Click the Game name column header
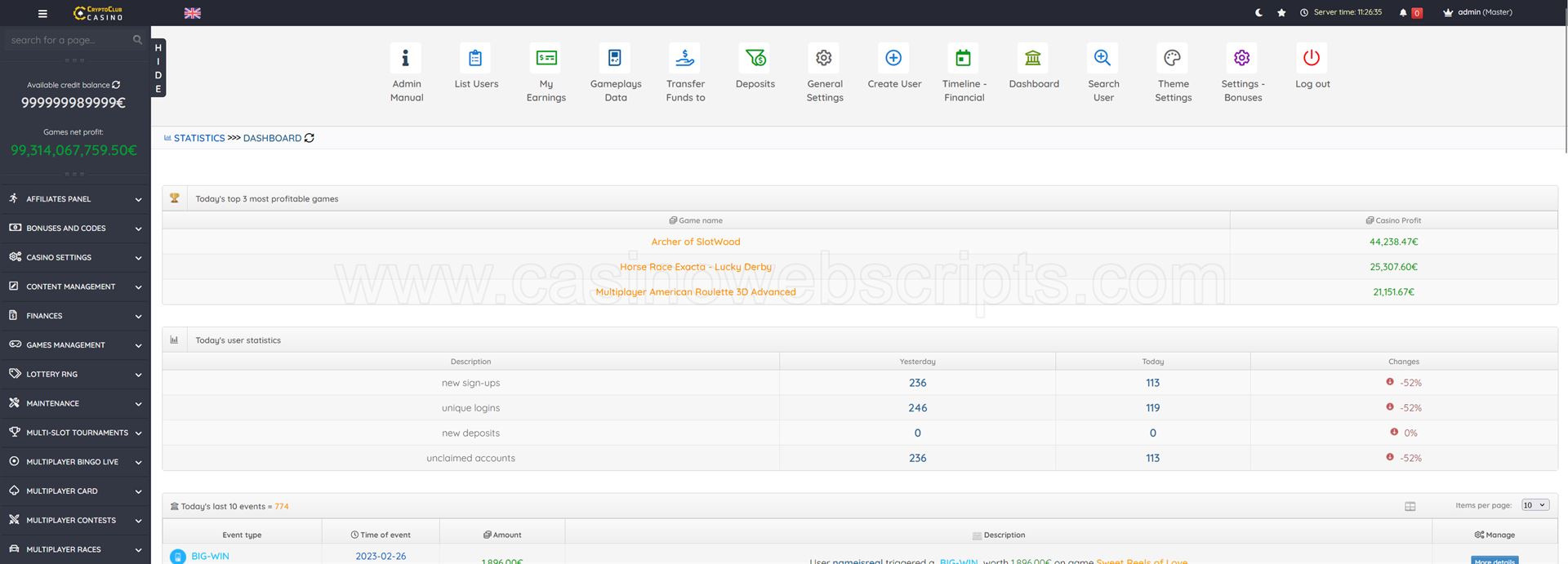 pyautogui.click(x=696, y=220)
